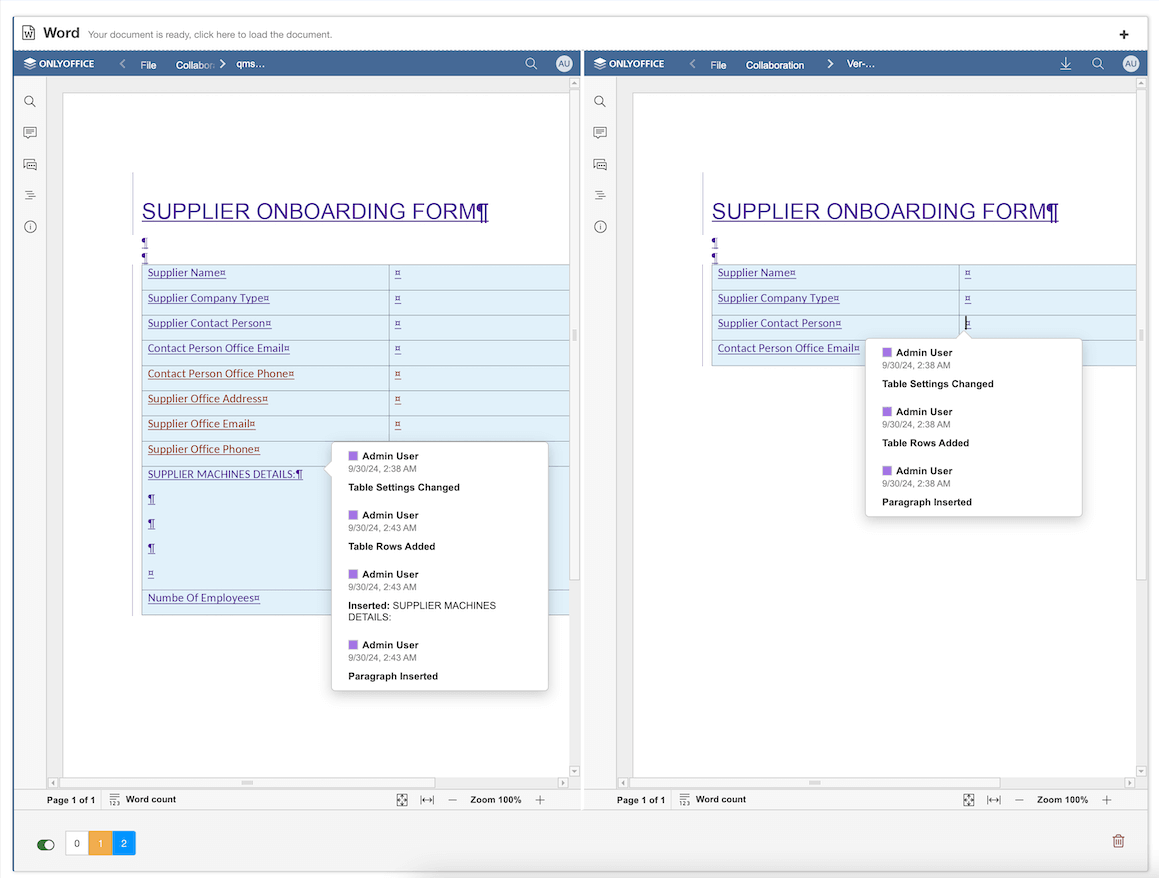Image resolution: width=1159 pixels, height=878 pixels.
Task: Go back with left chevron in left header
Action: coord(123,64)
